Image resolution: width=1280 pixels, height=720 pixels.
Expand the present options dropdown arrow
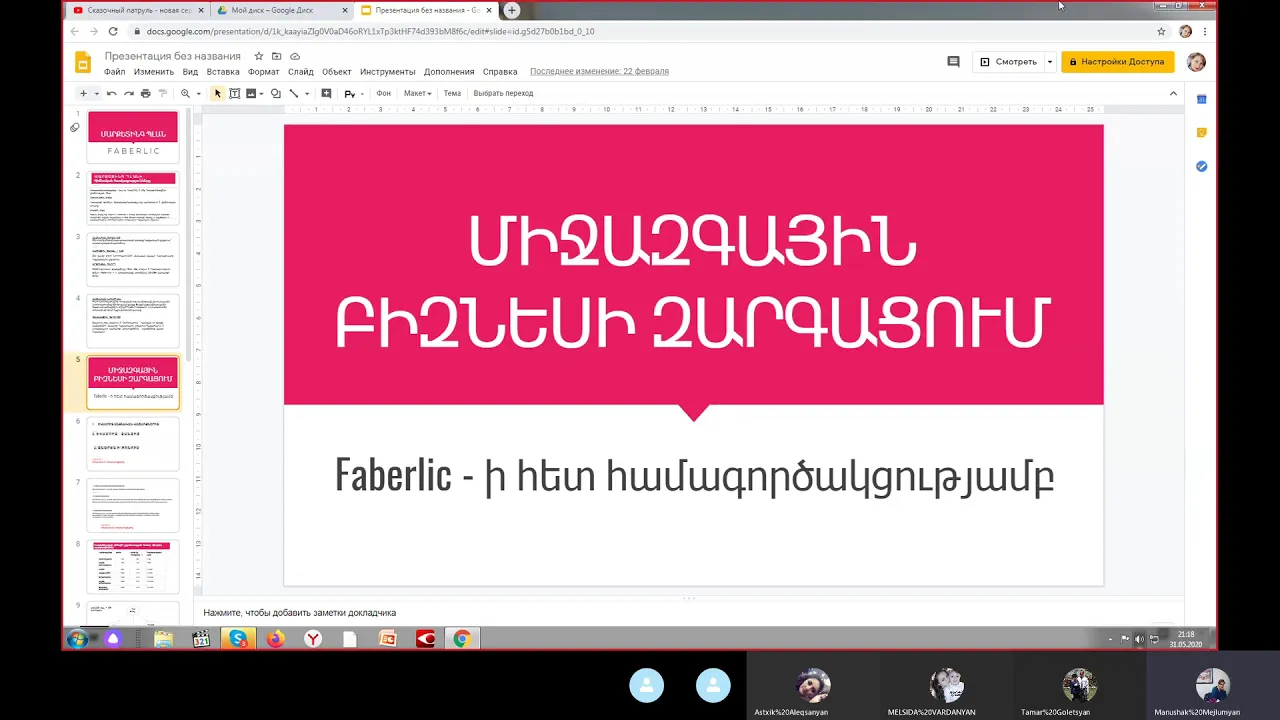pyautogui.click(x=1049, y=62)
